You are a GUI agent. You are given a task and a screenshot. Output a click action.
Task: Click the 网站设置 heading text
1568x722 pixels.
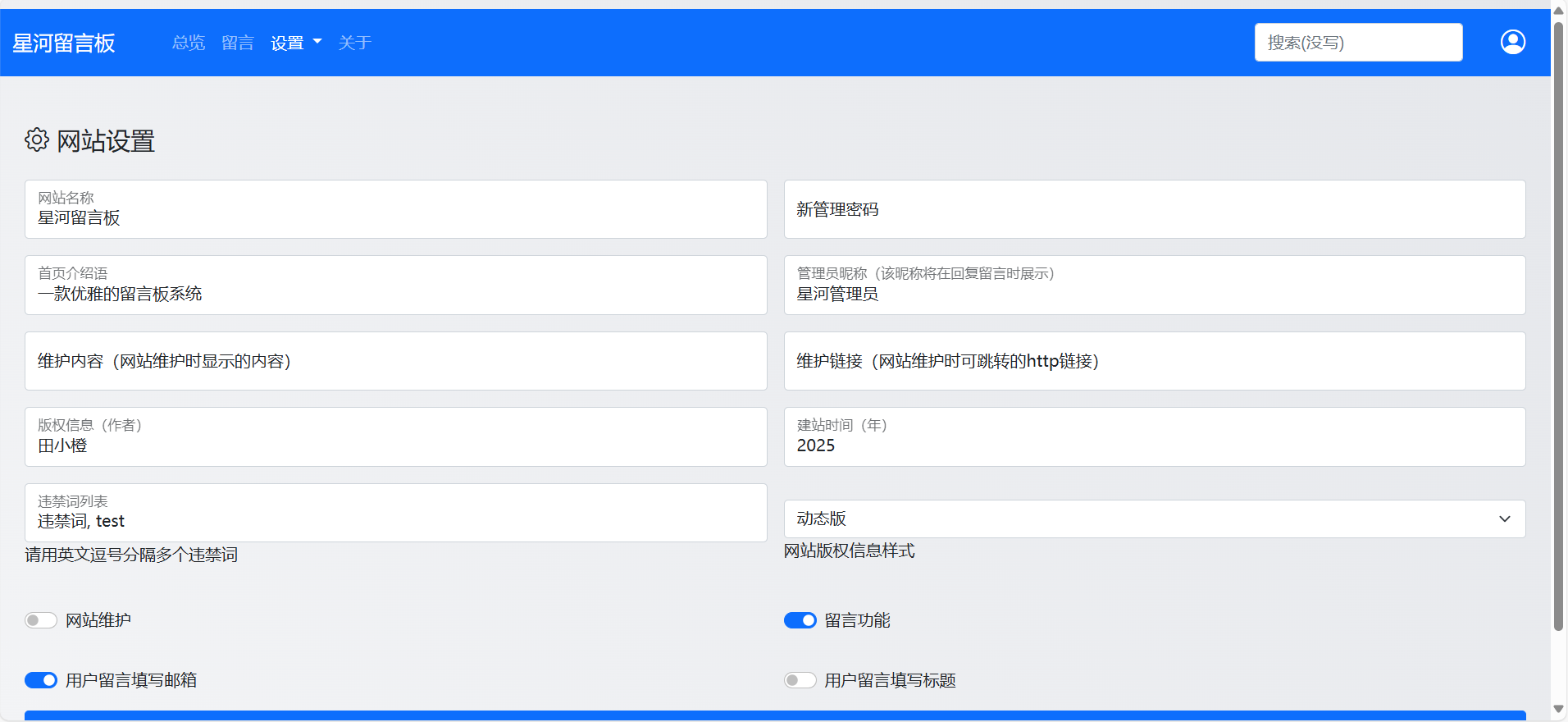[x=106, y=141]
